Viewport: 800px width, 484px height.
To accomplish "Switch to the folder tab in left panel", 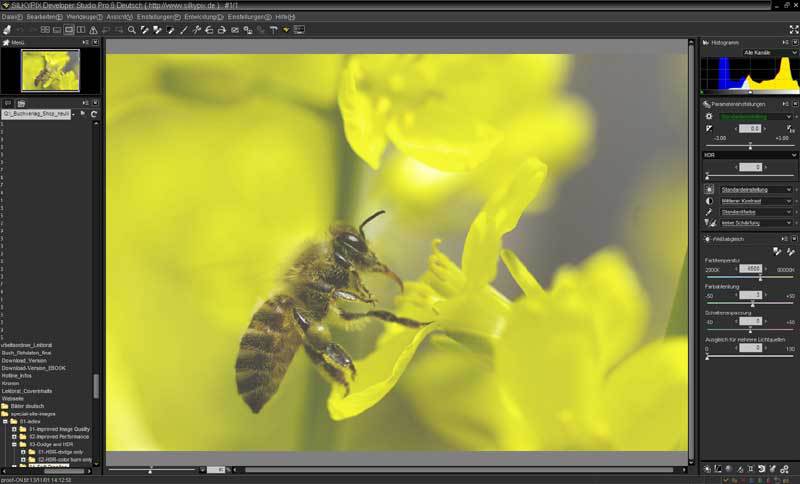I will [x=21, y=103].
